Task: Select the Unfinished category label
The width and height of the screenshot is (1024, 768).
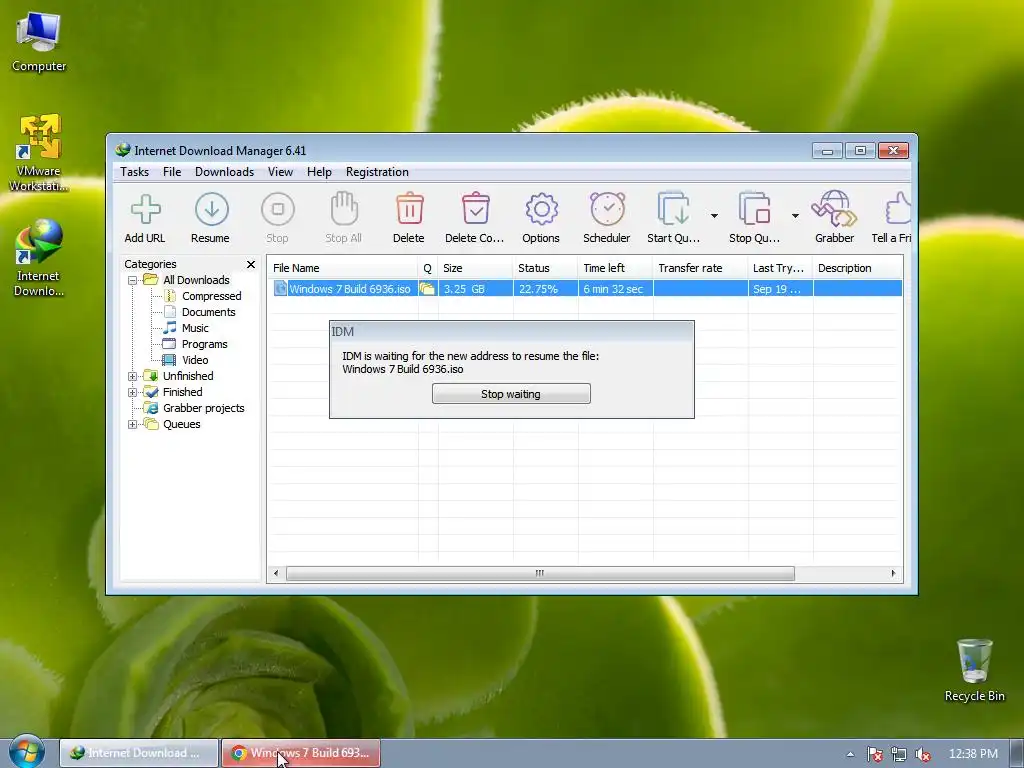Action: [188, 376]
